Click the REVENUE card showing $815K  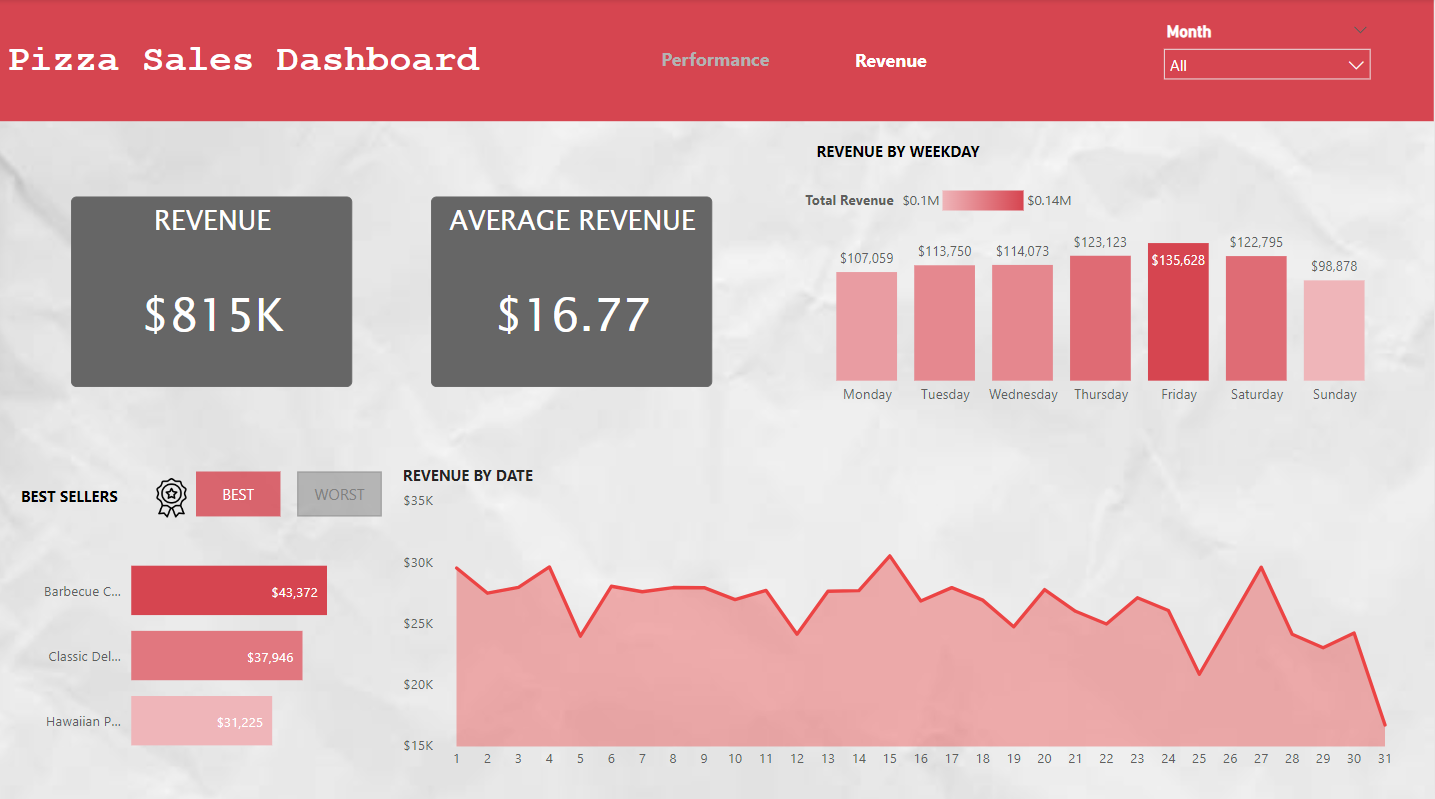211,291
